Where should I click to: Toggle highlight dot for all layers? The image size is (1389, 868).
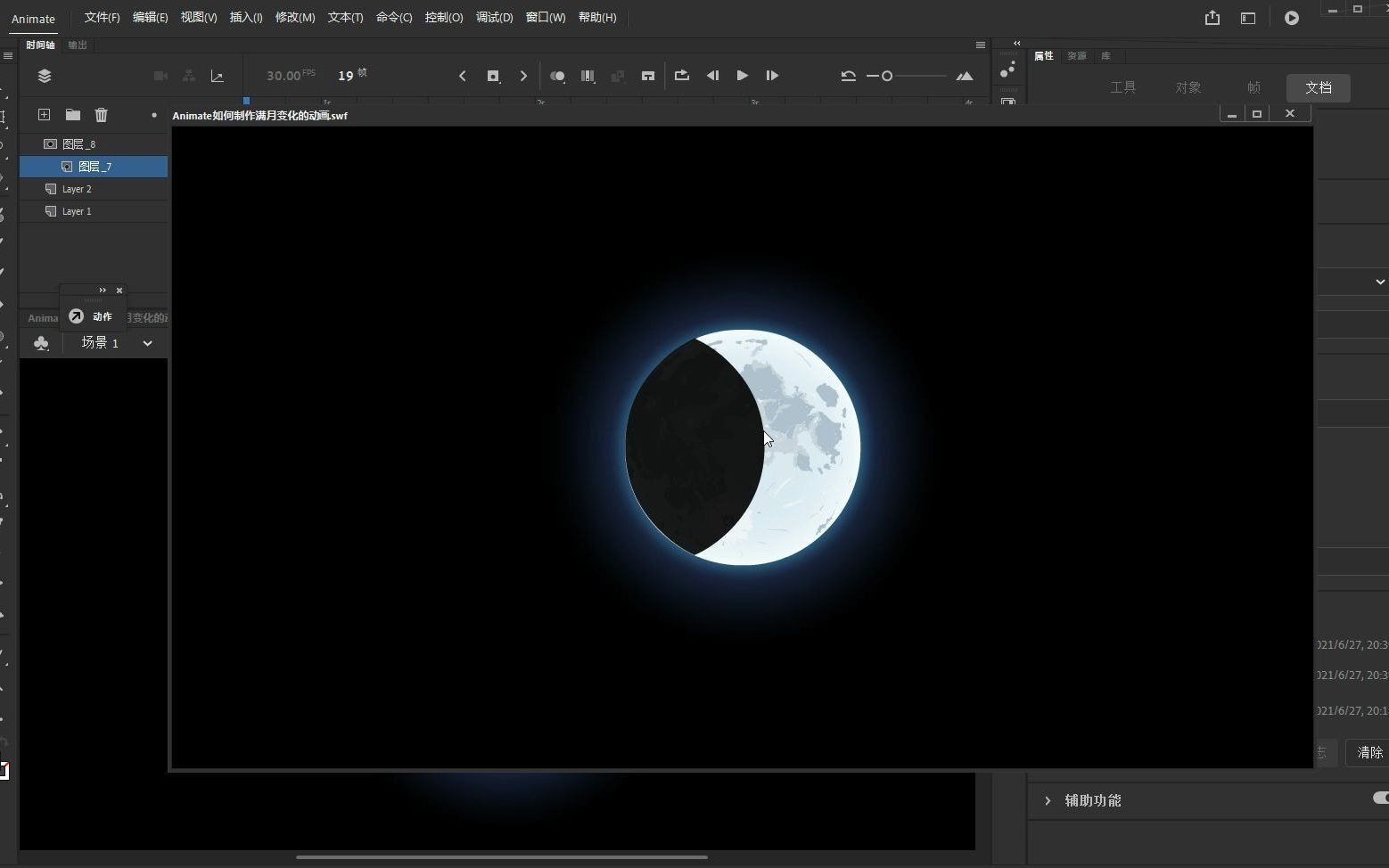pyautogui.click(x=154, y=115)
